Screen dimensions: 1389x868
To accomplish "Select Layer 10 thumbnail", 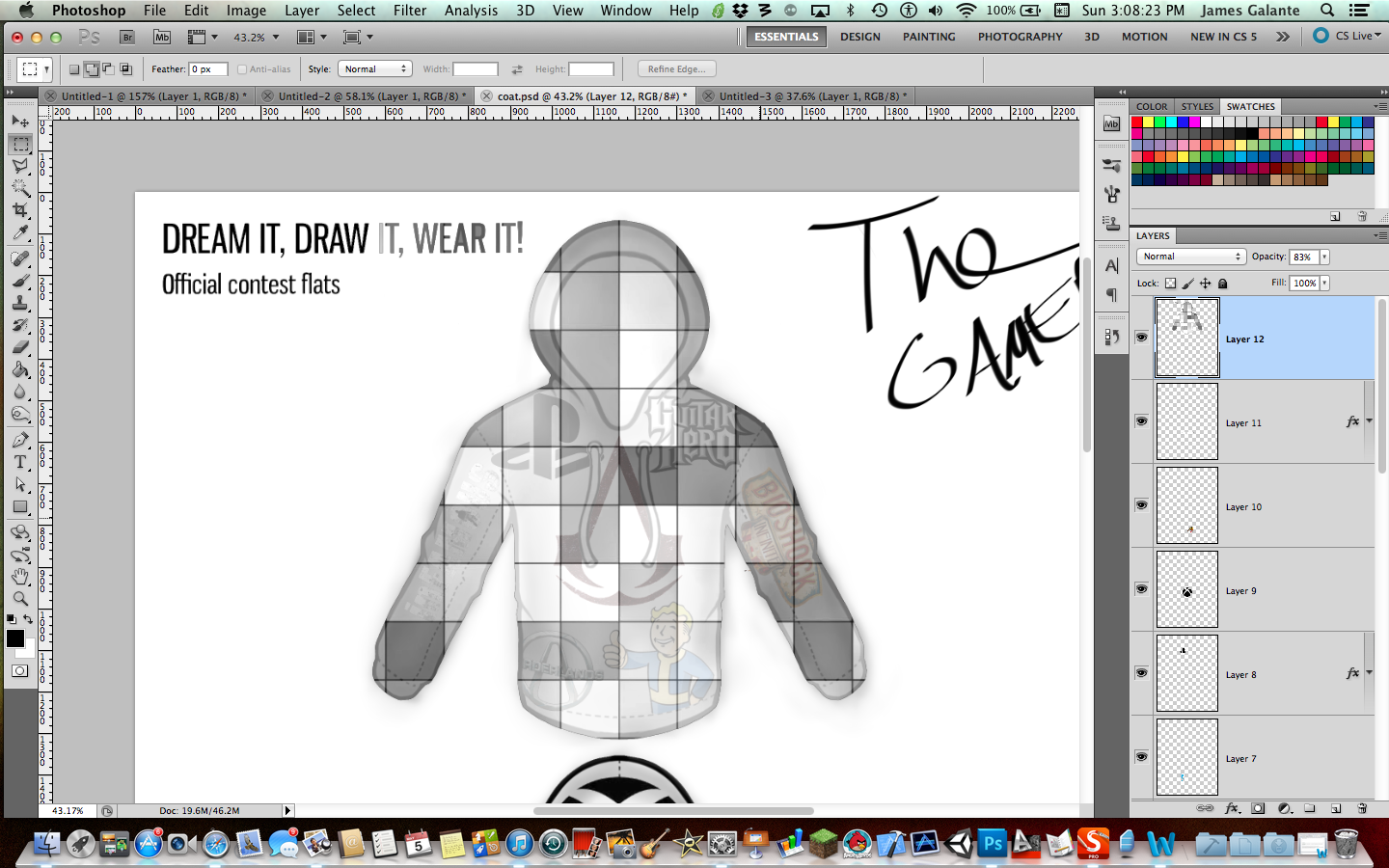I will tap(1186, 505).
